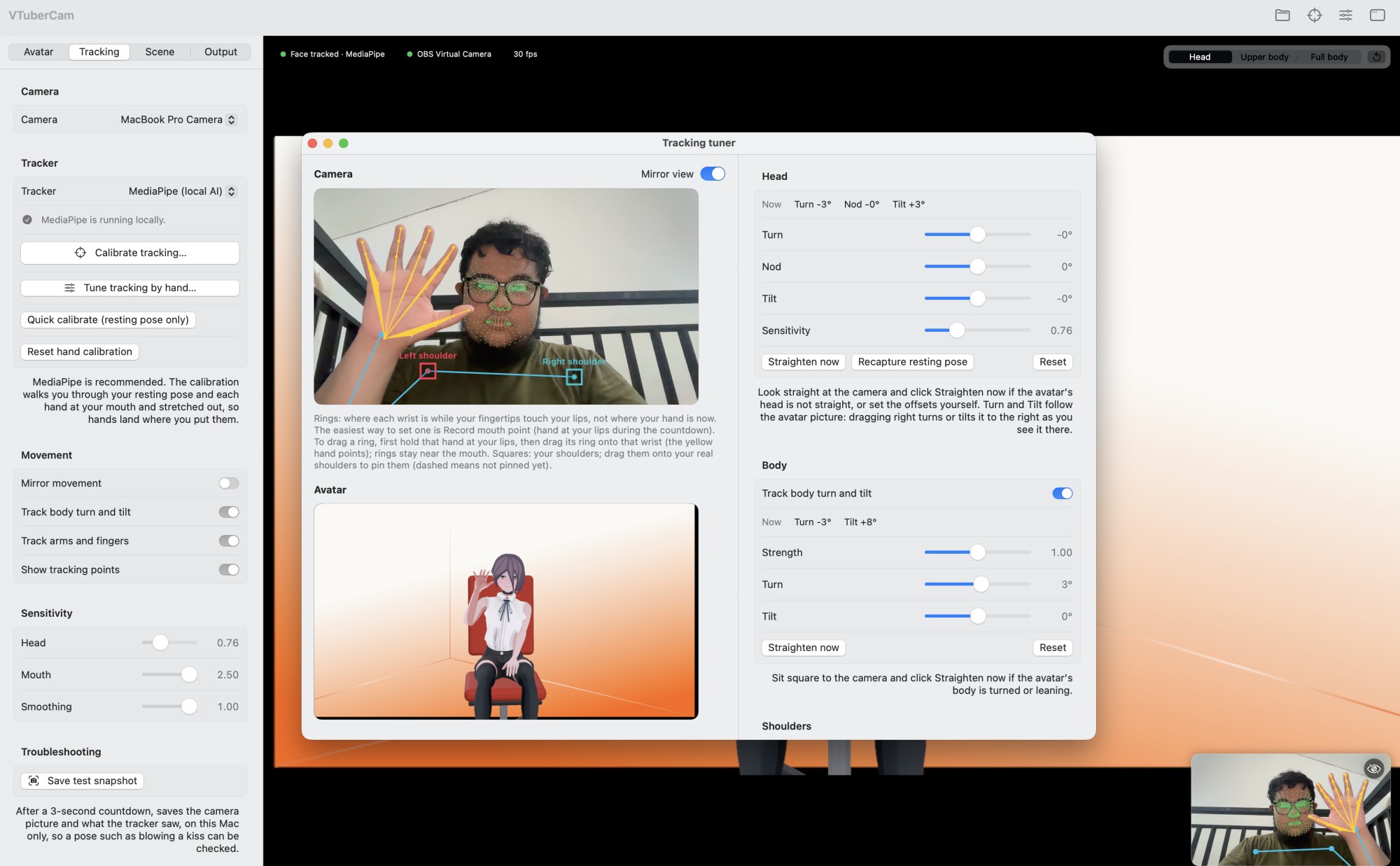
Task: Enable Mirror movement in the sidebar
Action: tap(229, 483)
